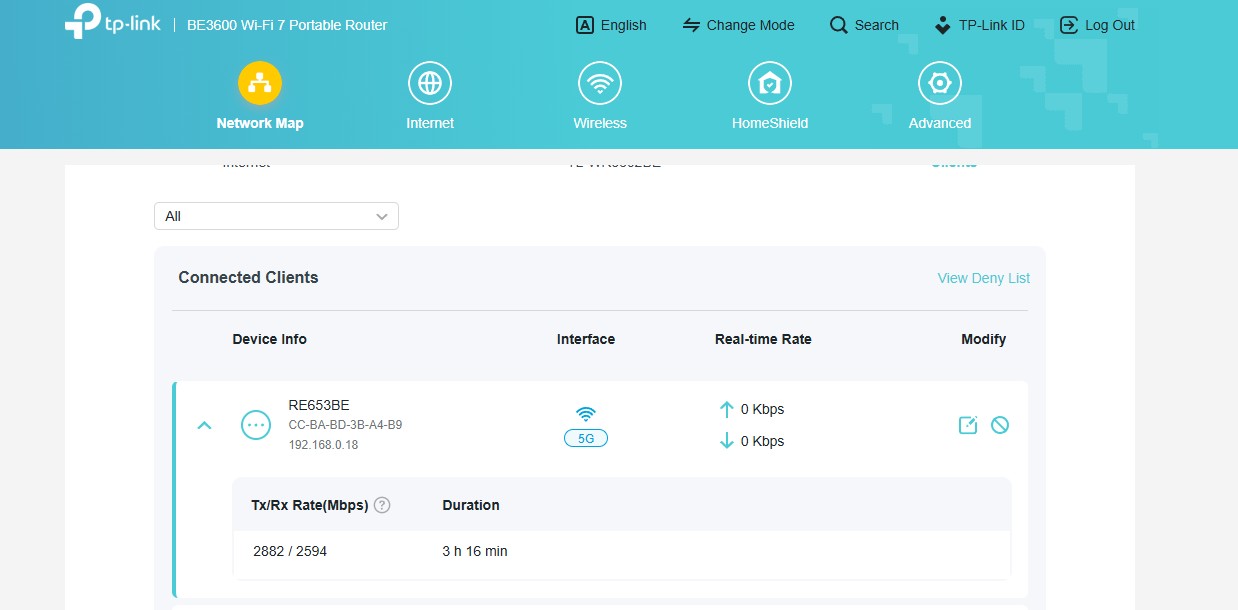Open the Advanced settings icon
The height and width of the screenshot is (610, 1238).
coord(939,83)
